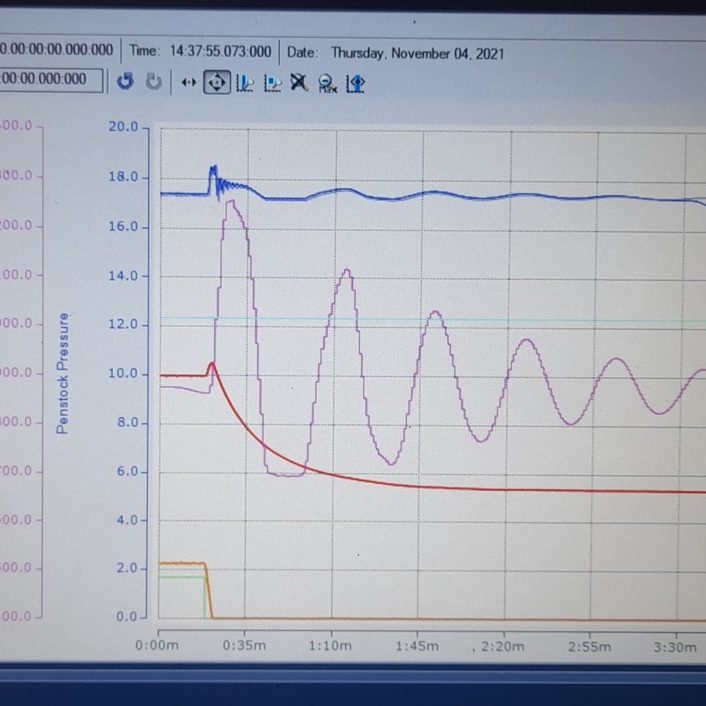
Task: Click the auto-scale vertical fit icon
Action: (x=355, y=84)
